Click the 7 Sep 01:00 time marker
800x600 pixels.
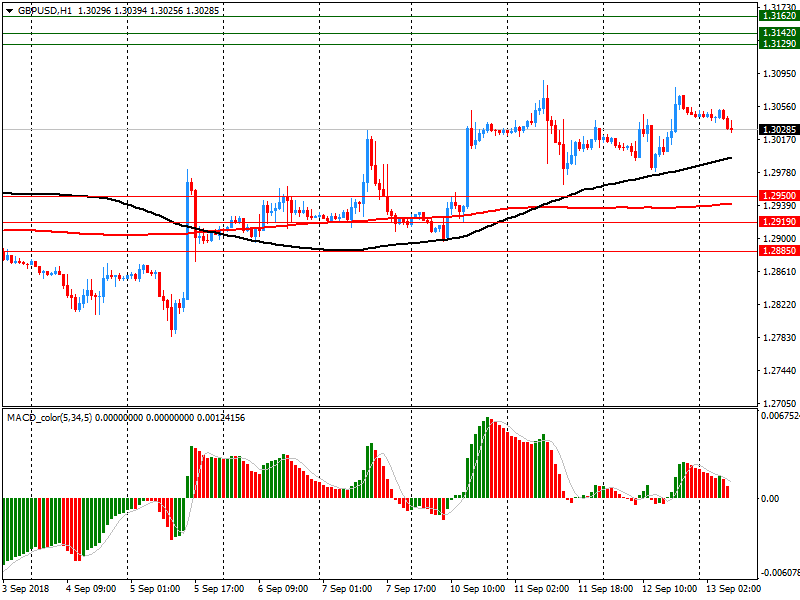point(348,590)
